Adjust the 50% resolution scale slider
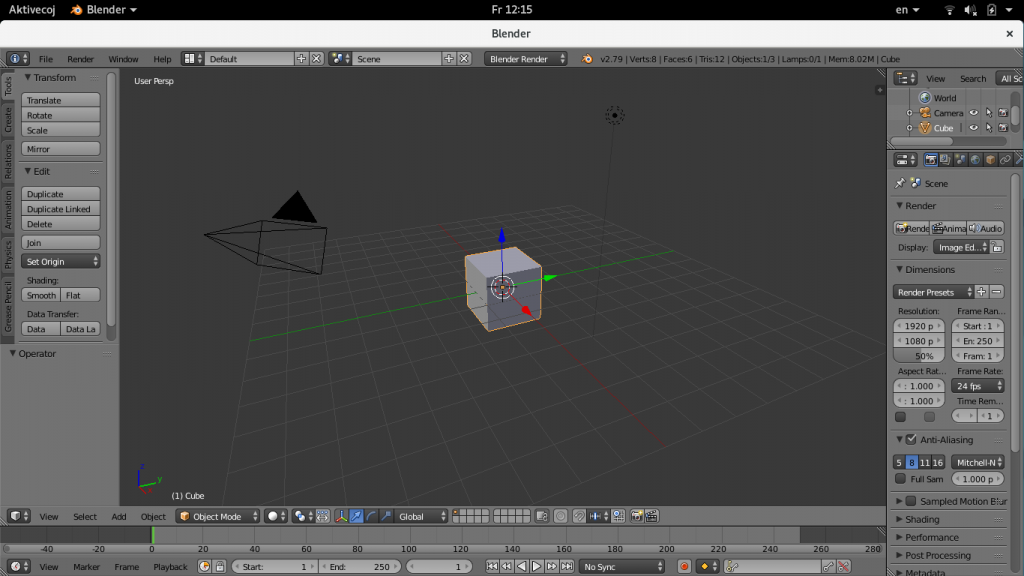This screenshot has height=576, width=1024. [919, 356]
